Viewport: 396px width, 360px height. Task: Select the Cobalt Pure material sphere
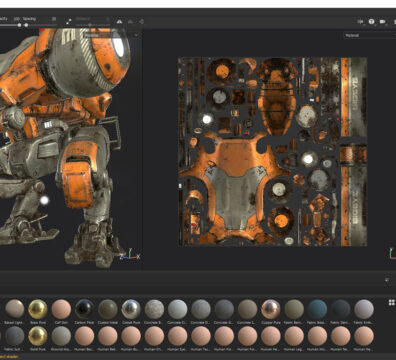coord(131,309)
